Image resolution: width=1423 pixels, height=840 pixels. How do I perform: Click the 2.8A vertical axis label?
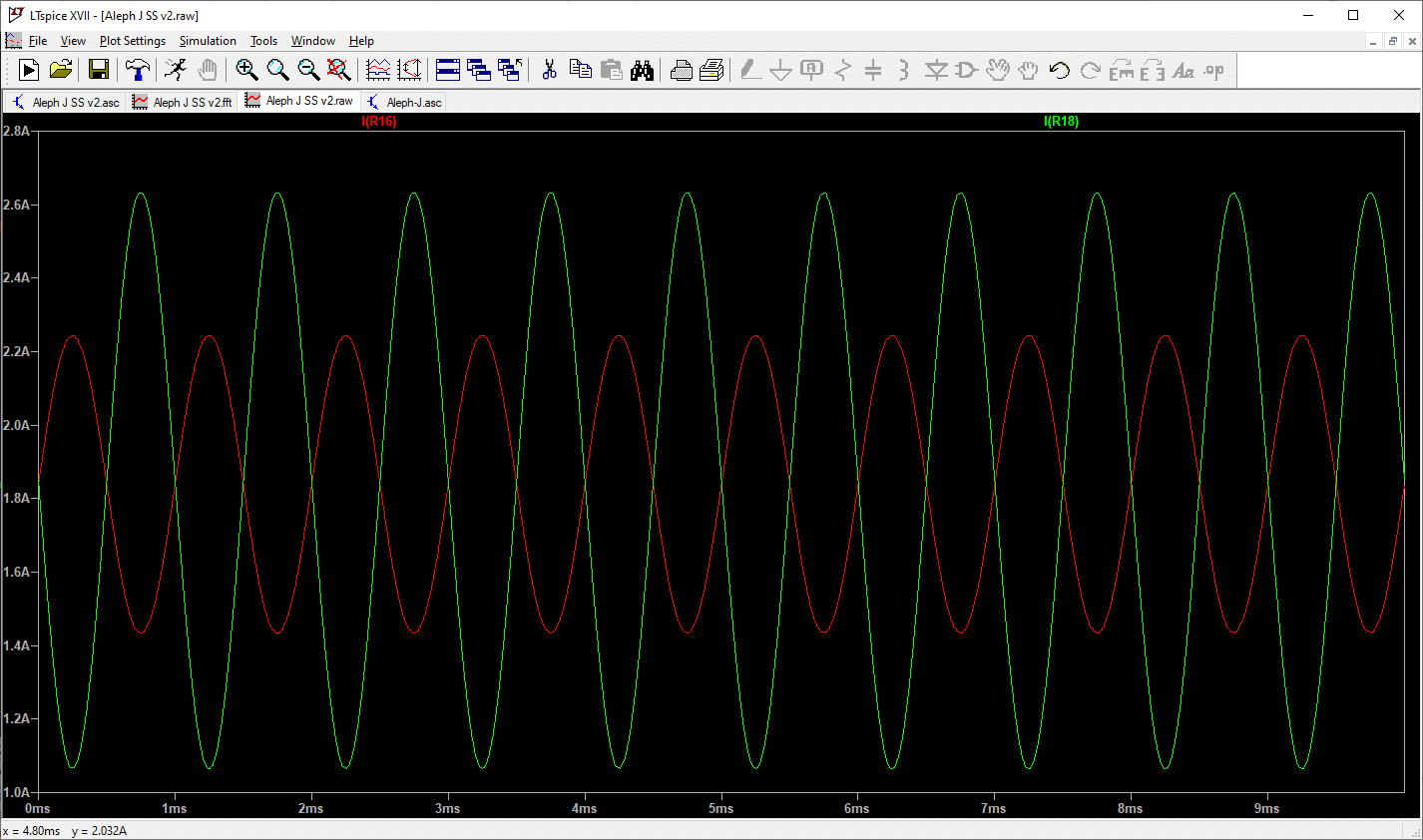click(17, 131)
